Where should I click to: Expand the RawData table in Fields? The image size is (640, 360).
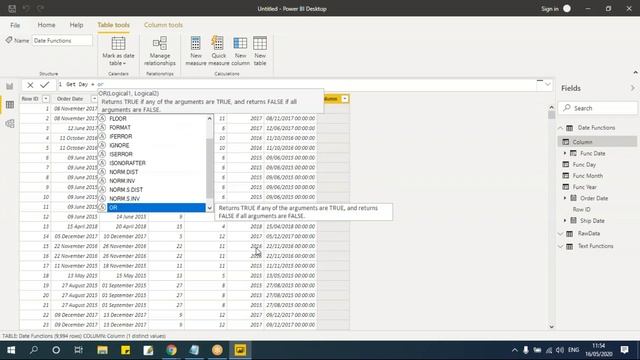click(x=560, y=233)
